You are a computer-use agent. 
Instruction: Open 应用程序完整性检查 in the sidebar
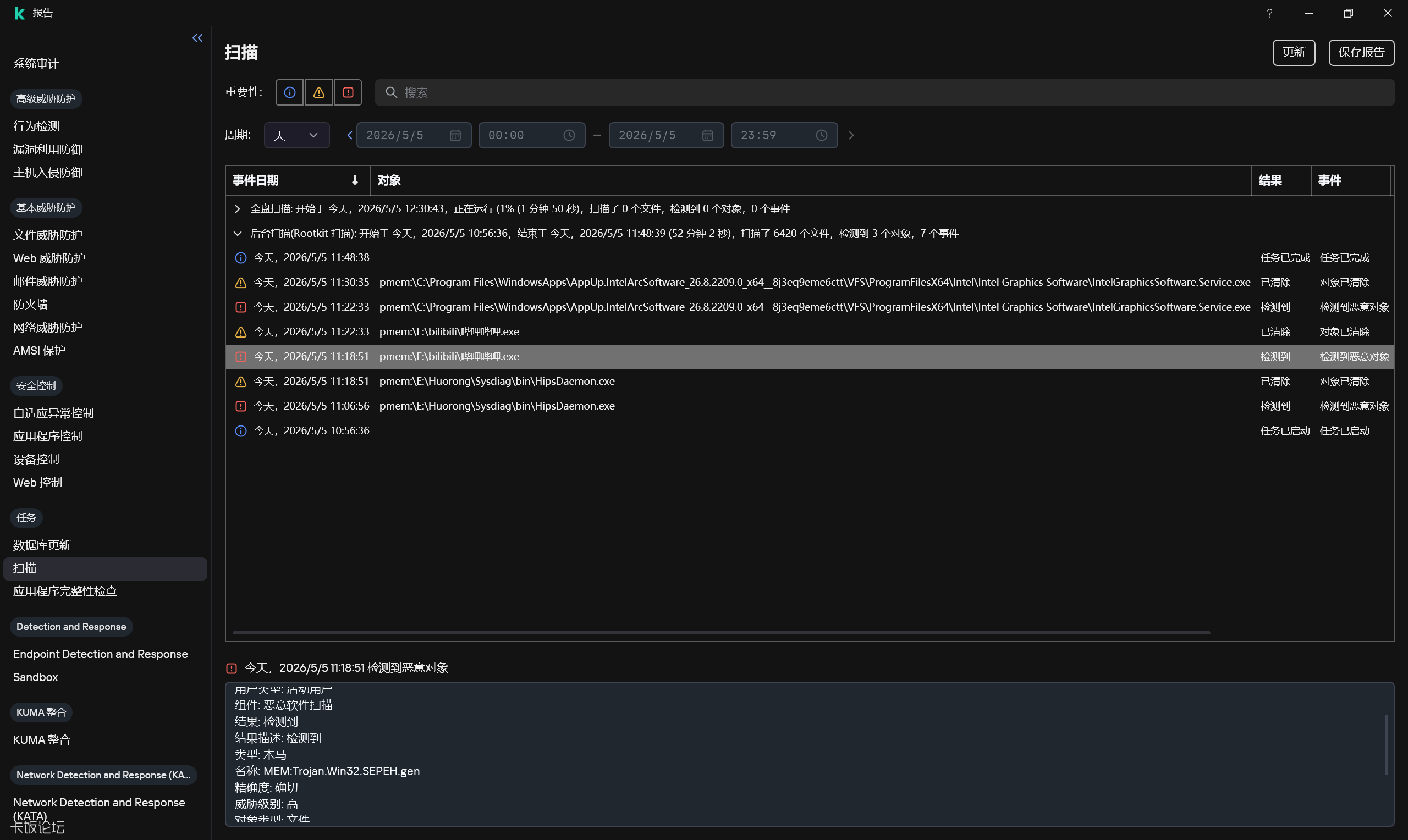pos(65,592)
